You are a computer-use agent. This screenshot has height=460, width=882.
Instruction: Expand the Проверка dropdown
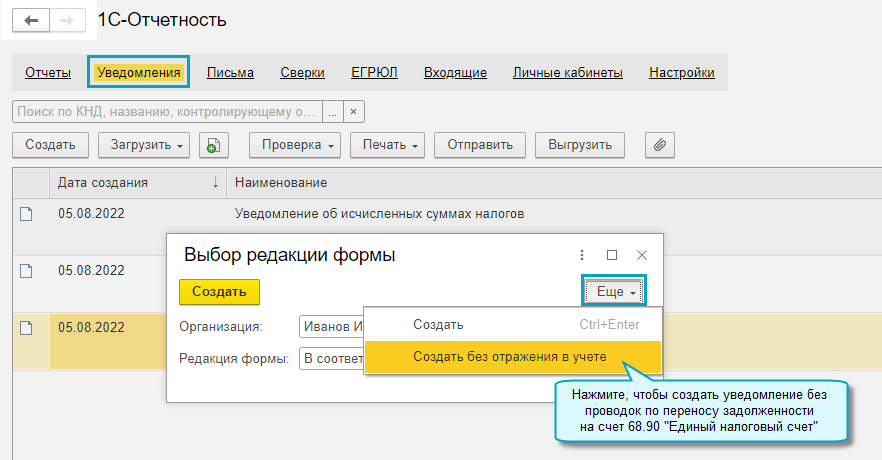(295, 145)
